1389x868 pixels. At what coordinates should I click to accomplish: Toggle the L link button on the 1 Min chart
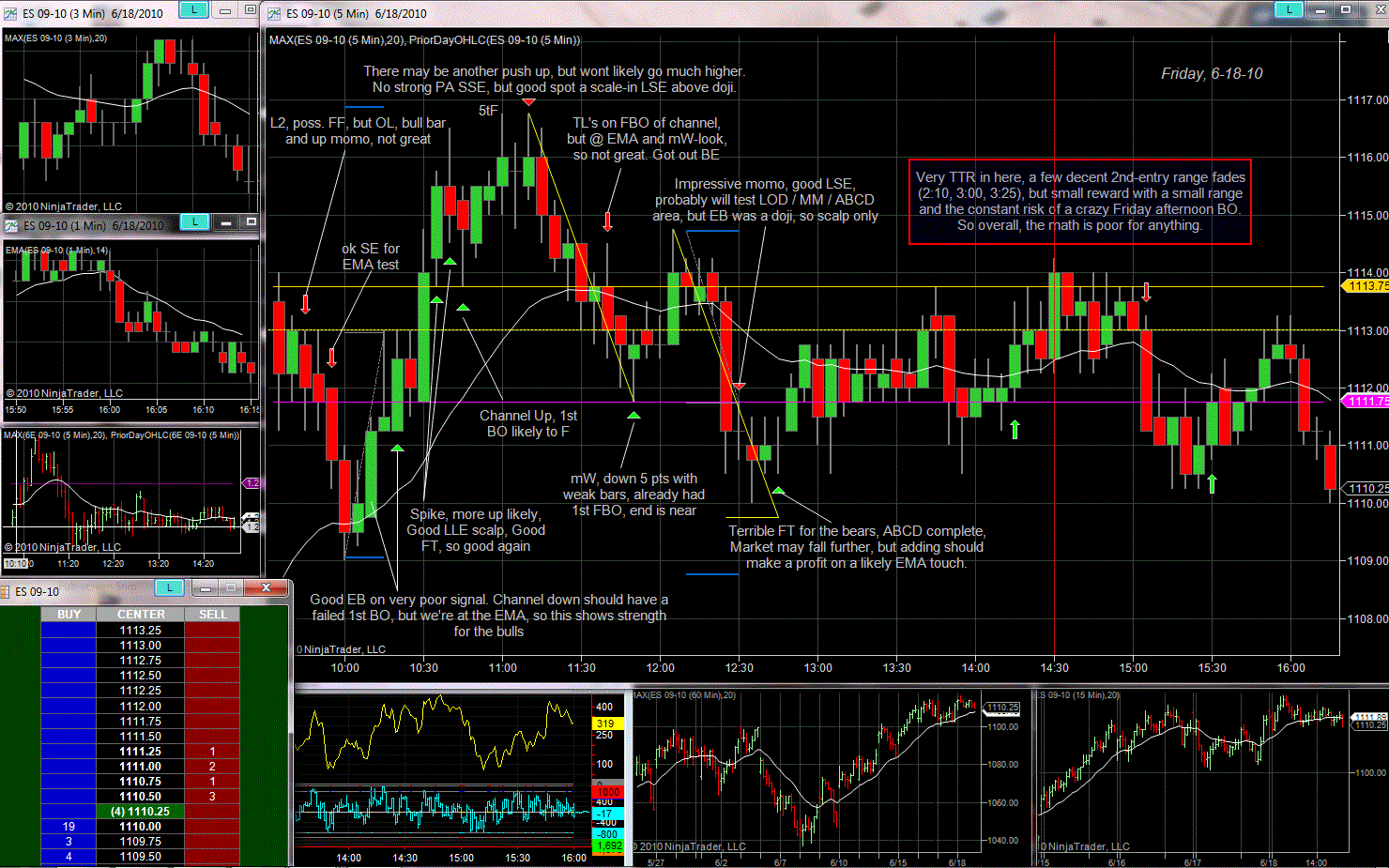[x=193, y=222]
